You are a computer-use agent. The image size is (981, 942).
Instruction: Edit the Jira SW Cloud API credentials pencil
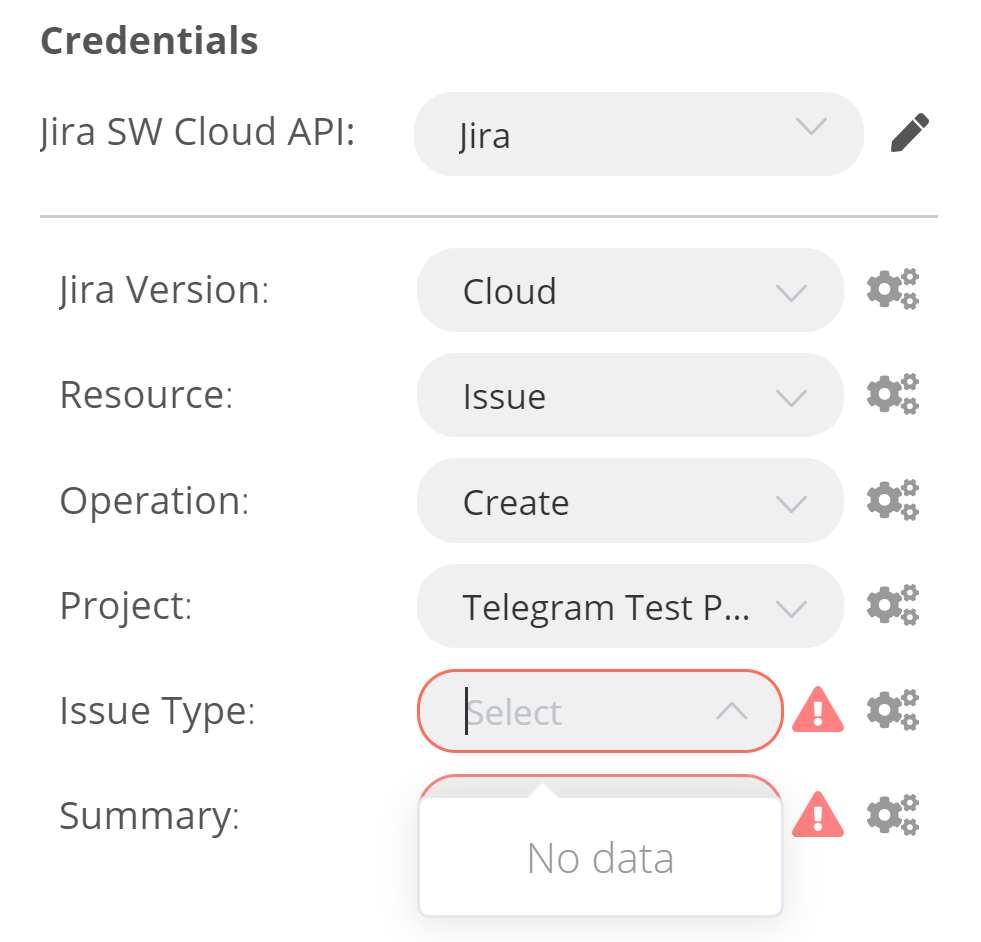pyautogui.click(x=910, y=134)
